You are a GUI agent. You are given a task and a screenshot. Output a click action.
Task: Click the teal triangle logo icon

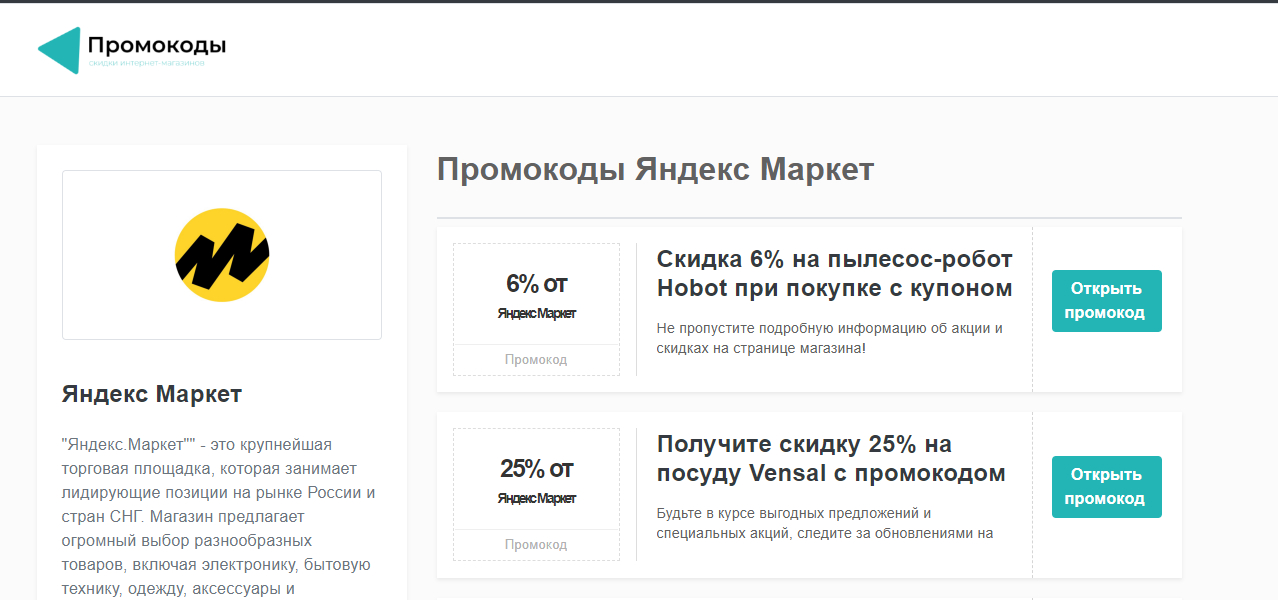pyautogui.click(x=59, y=50)
